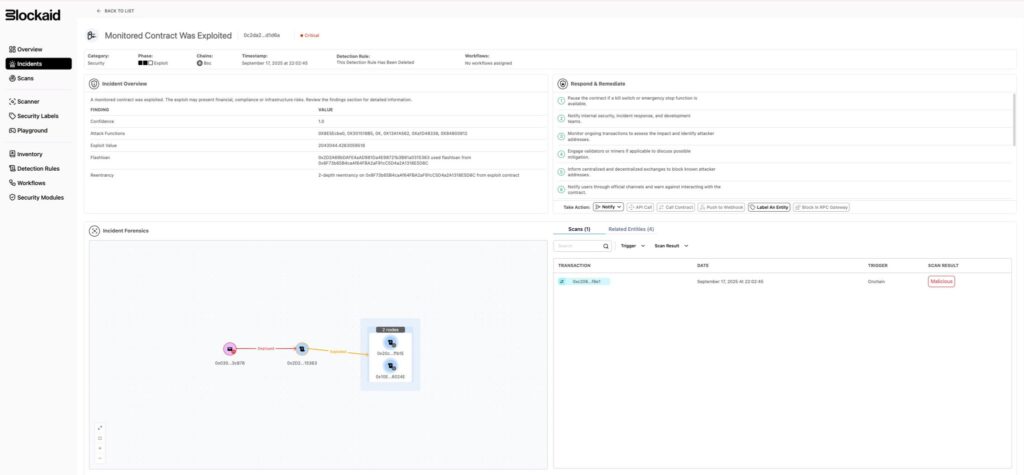Open the Inventory sidebar icon
Image resolution: width=1024 pixels, height=475 pixels.
coord(12,154)
